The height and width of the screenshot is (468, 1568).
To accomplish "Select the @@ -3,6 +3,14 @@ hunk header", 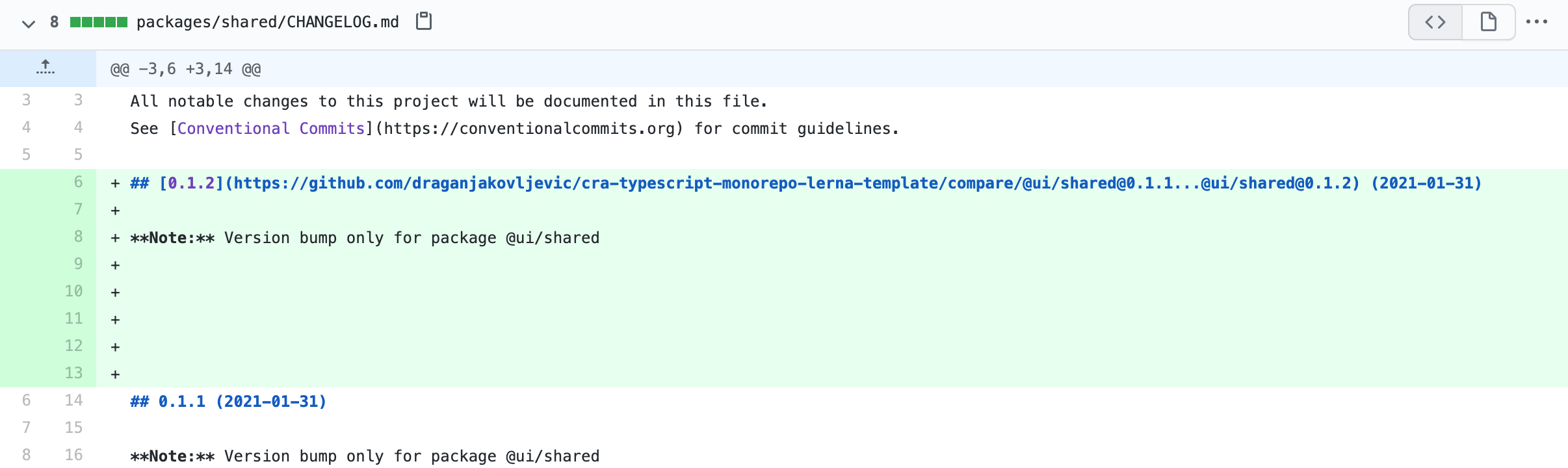I will [x=185, y=69].
